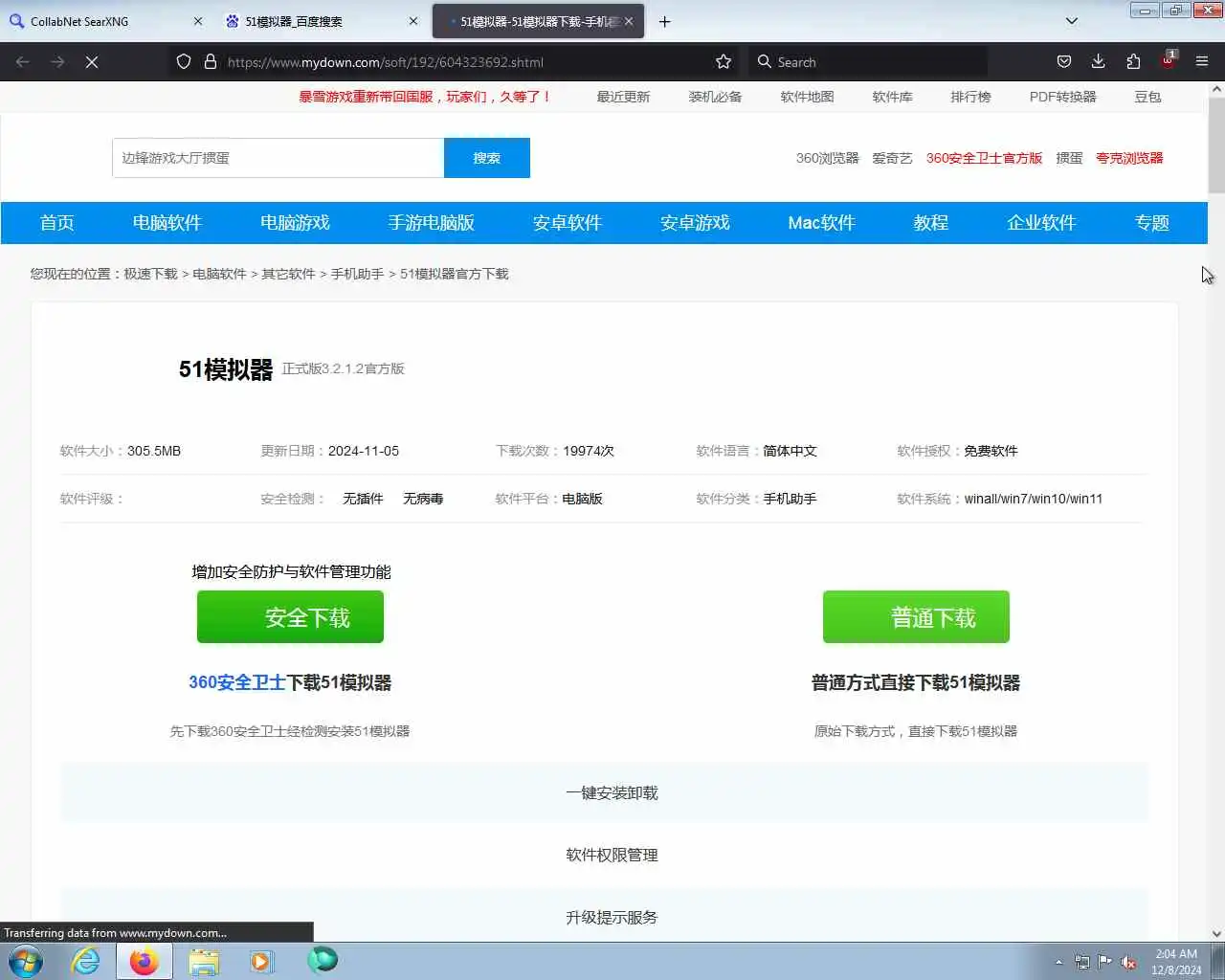Click the green 普通下载 button
The width and height of the screenshot is (1225, 980).
[x=916, y=617]
